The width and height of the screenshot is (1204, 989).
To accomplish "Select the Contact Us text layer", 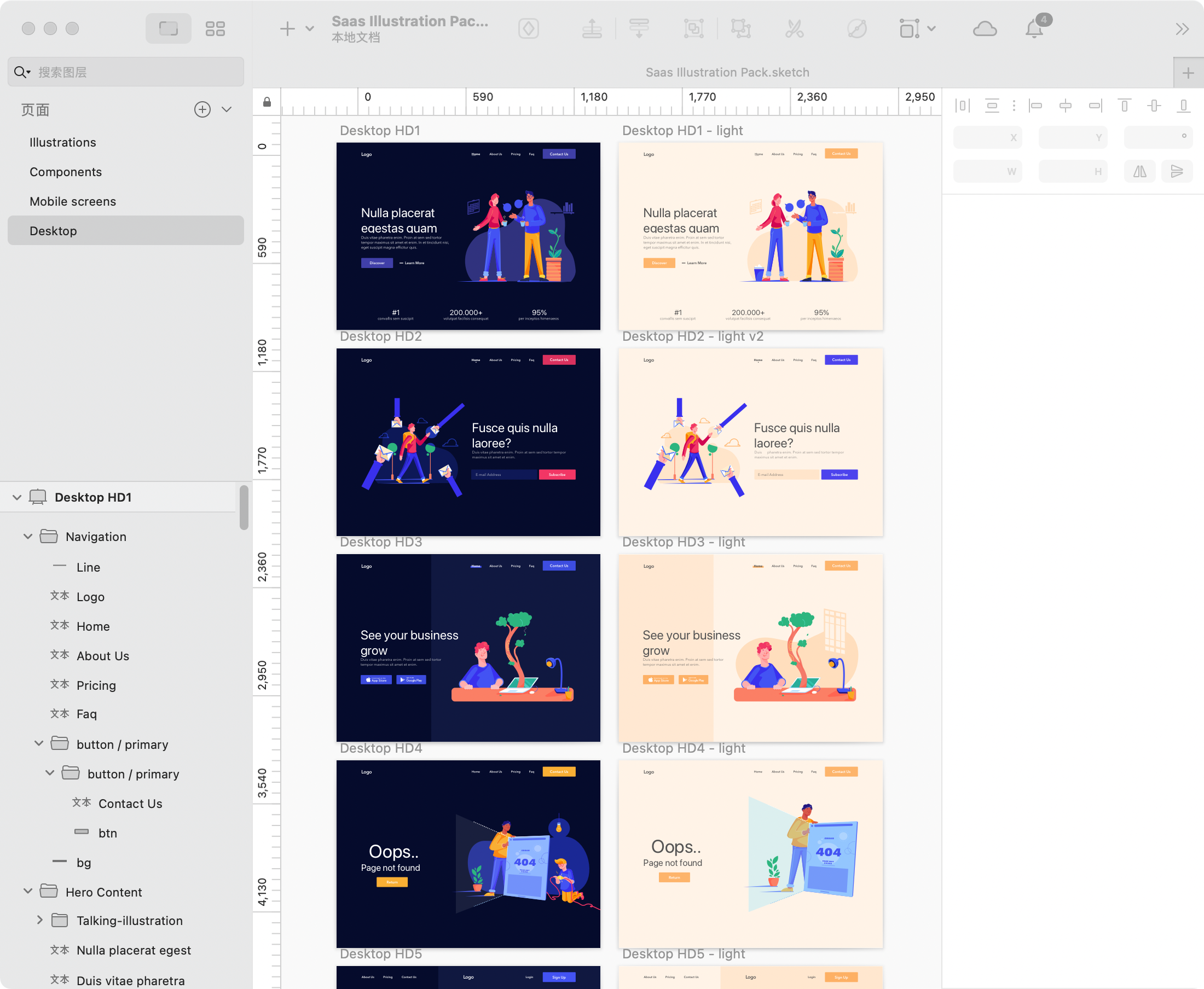I will click(131, 803).
